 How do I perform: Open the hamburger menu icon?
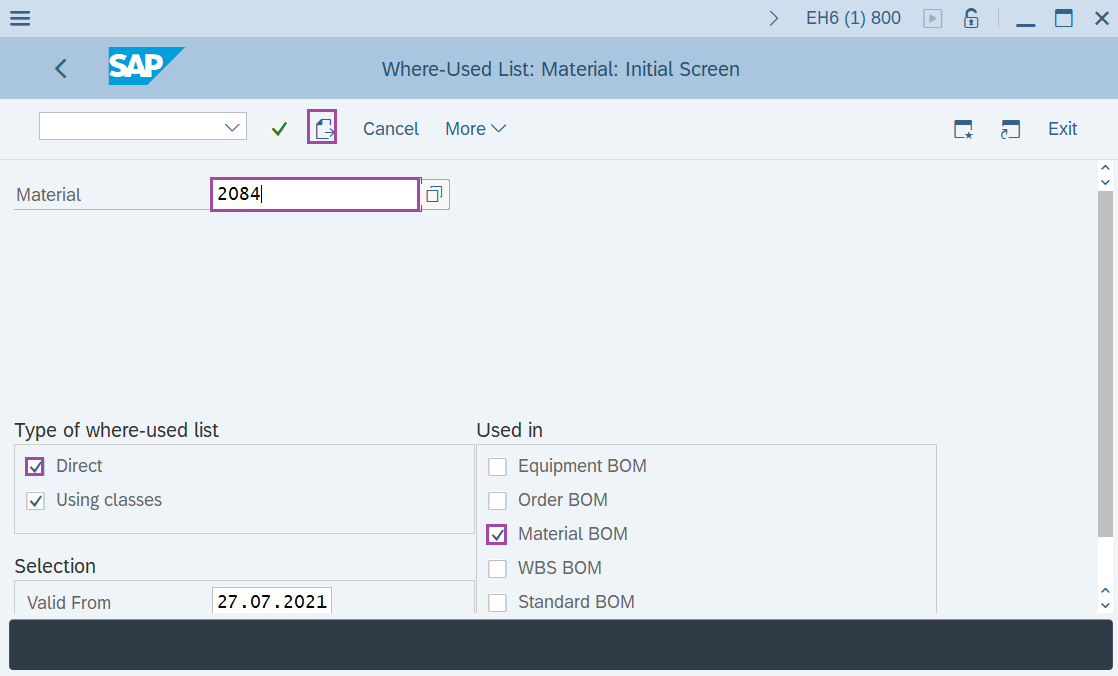point(20,17)
